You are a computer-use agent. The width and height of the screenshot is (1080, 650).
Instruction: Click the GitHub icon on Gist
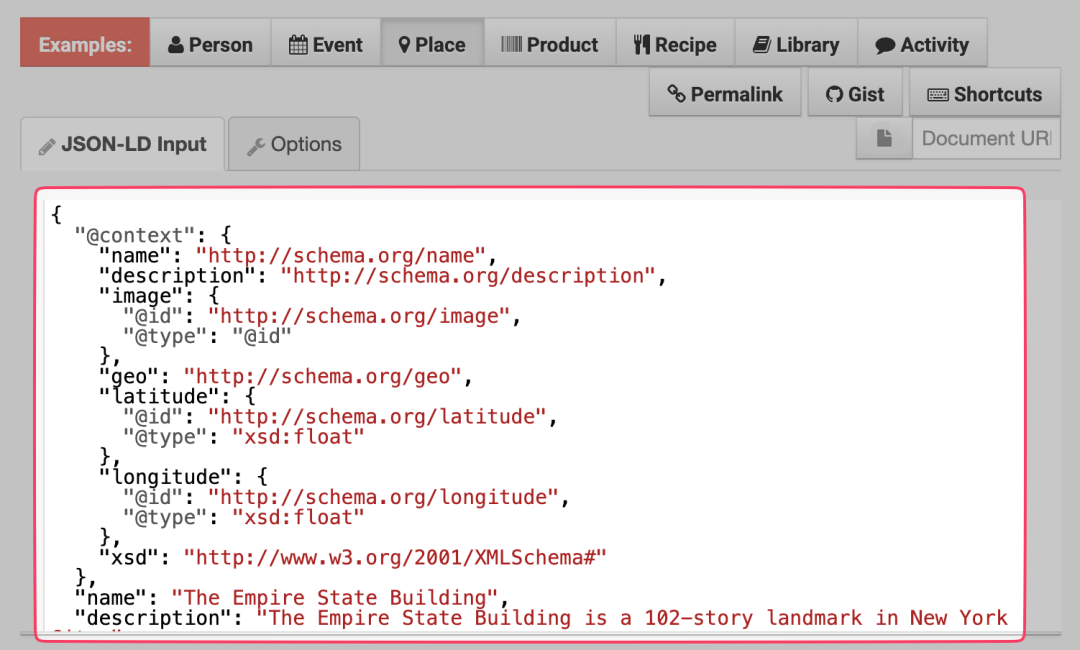tap(834, 94)
